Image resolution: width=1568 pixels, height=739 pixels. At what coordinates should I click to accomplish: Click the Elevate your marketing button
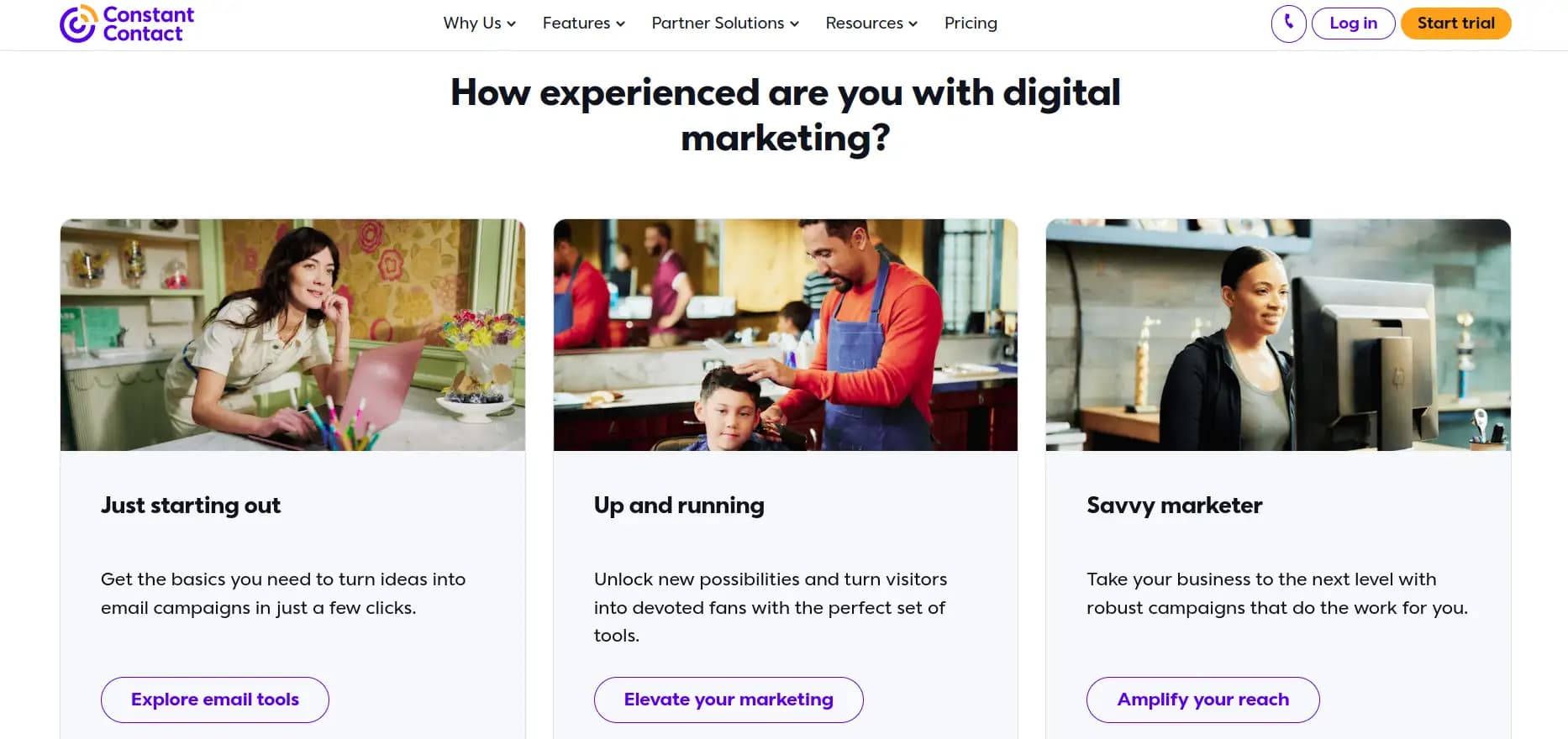(729, 700)
